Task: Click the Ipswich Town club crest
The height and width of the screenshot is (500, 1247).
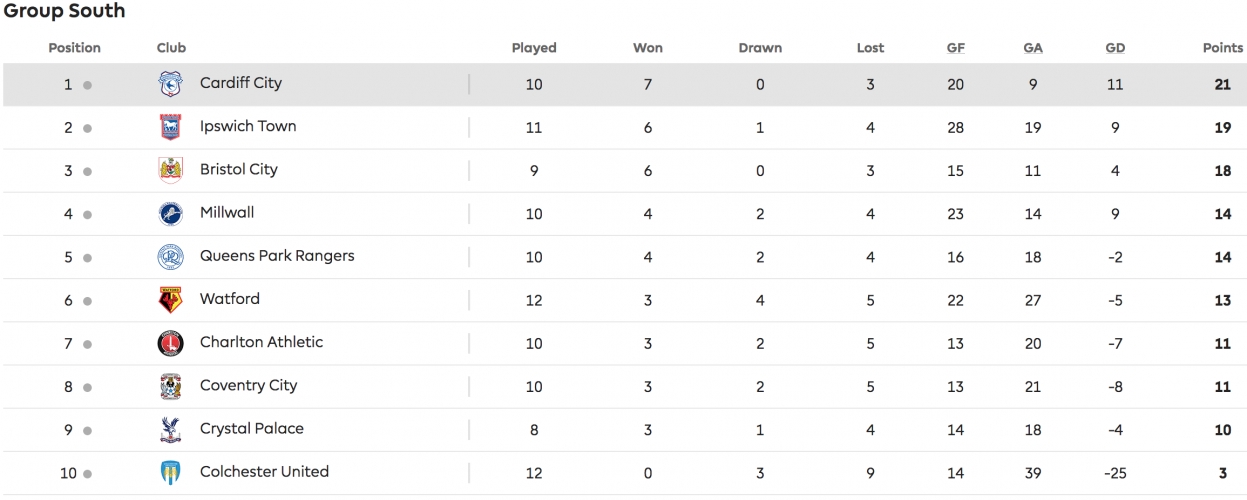Action: 171,128
